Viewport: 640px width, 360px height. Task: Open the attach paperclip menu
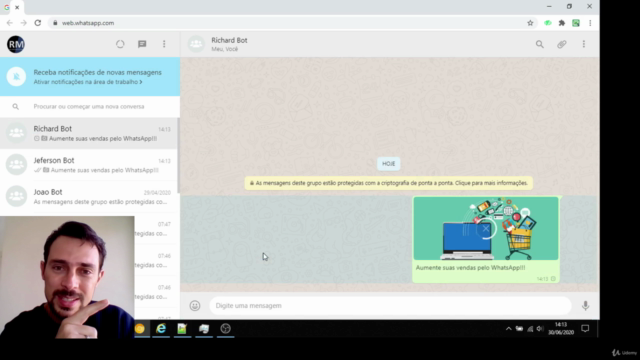(x=562, y=44)
